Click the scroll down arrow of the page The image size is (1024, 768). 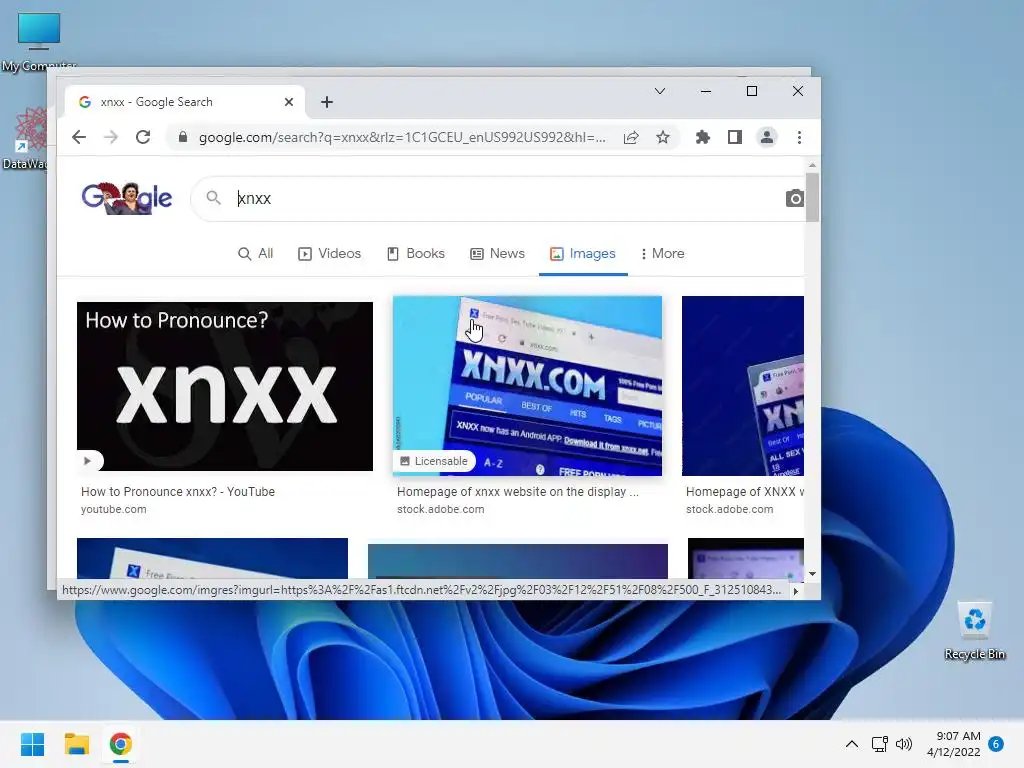[812, 573]
